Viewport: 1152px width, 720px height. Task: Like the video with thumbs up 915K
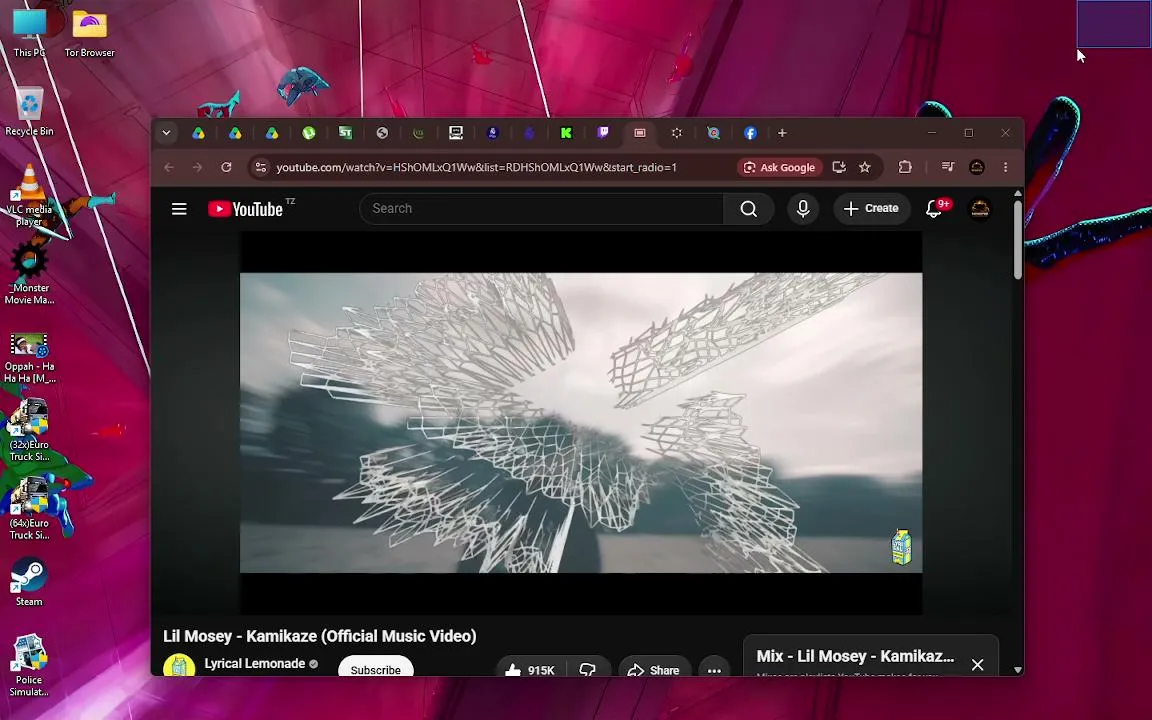(530, 670)
